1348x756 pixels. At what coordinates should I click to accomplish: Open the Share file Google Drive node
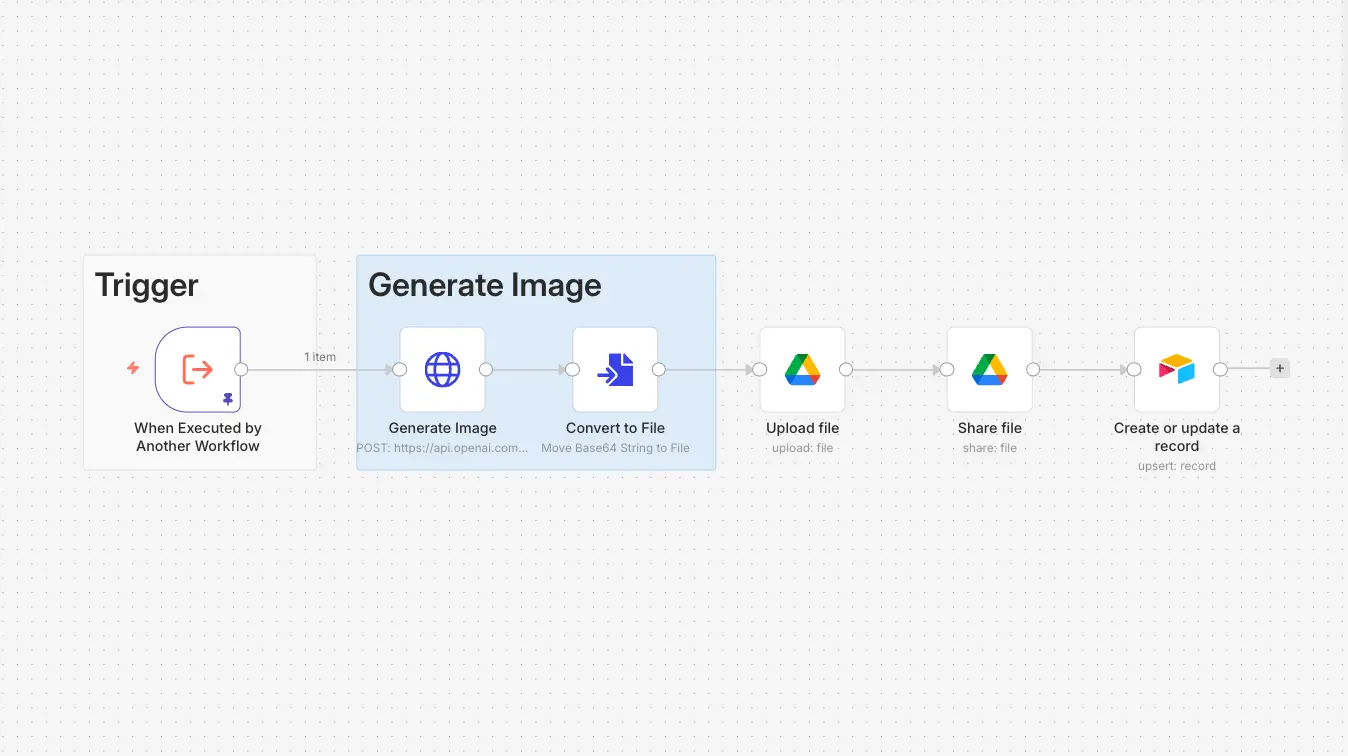coord(990,369)
